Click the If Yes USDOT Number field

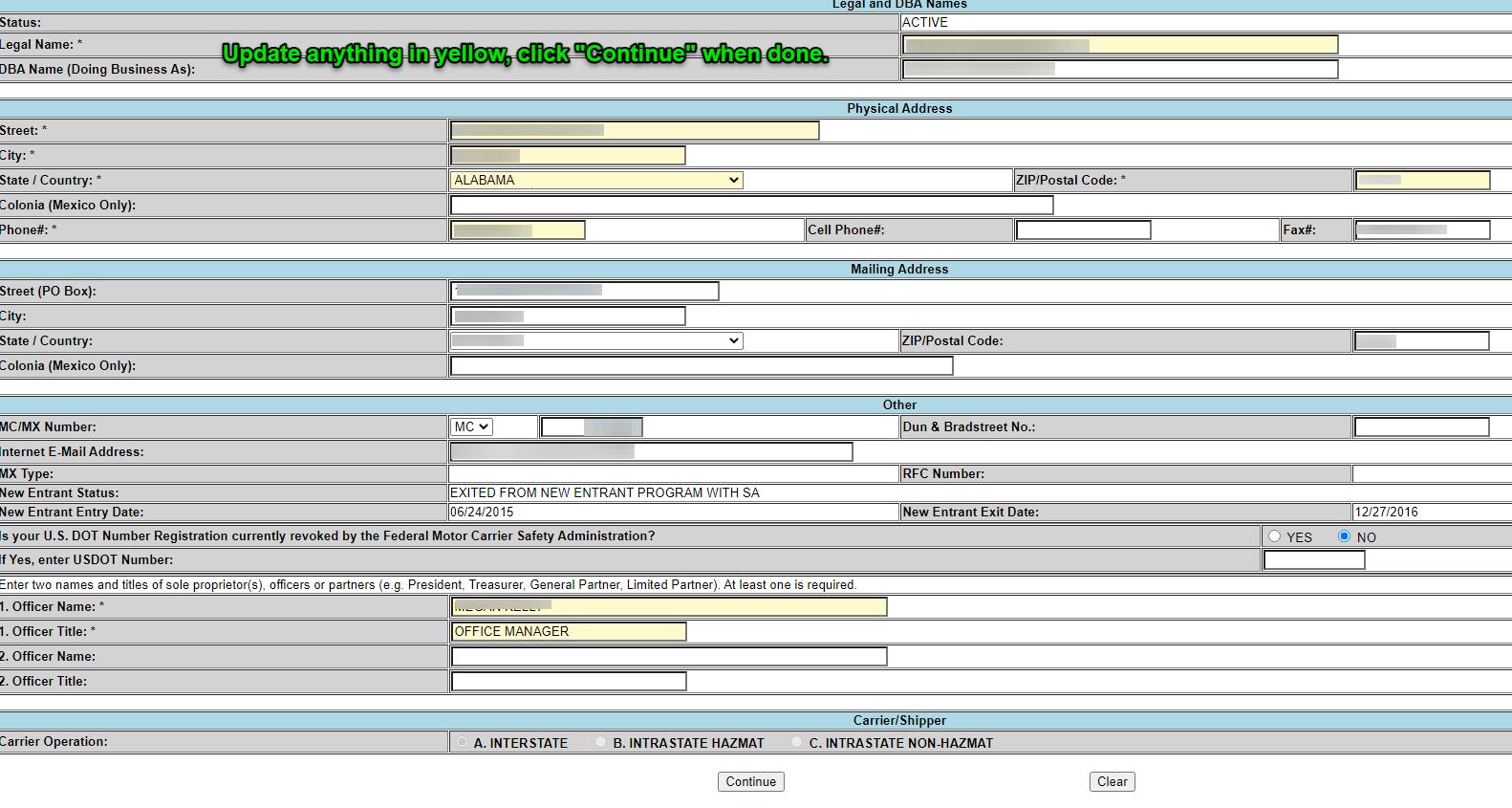click(1314, 559)
